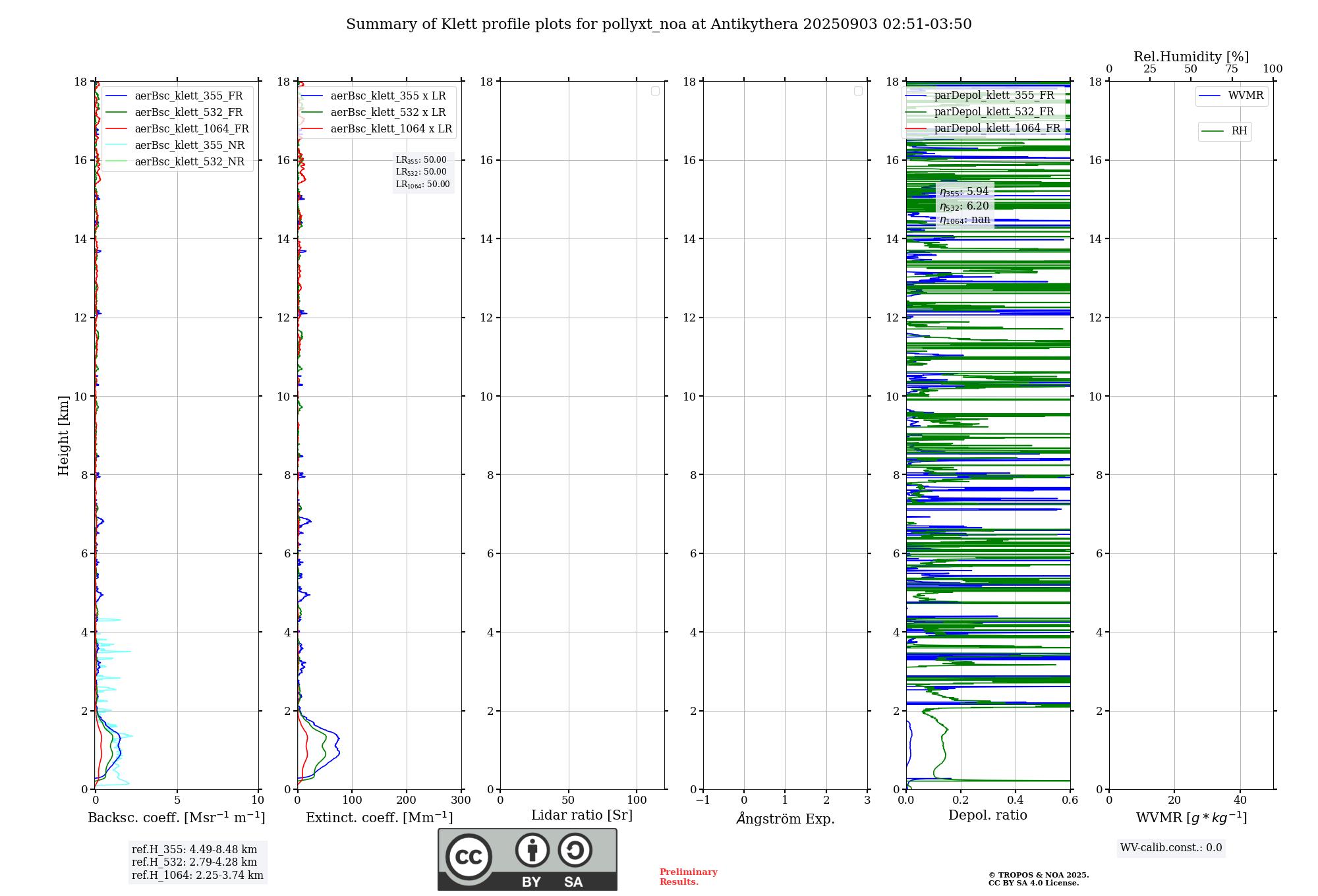Screen dimensions: 1318x896
Task: Click the Creative Commons CC circle icon
Action: (x=469, y=856)
